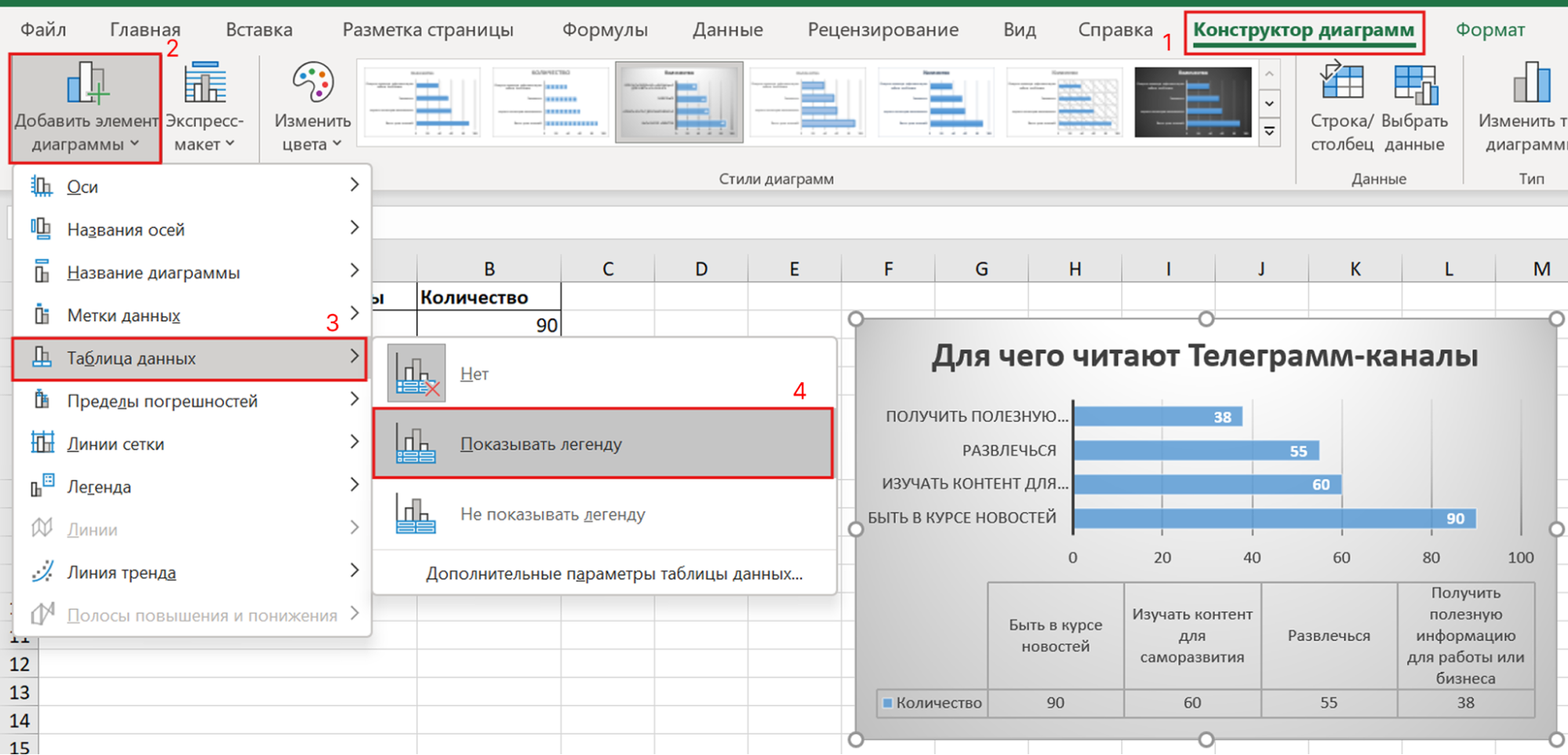Apply the dark black chart style thumbnail
This screenshot has height=755, width=1568.
(1192, 102)
